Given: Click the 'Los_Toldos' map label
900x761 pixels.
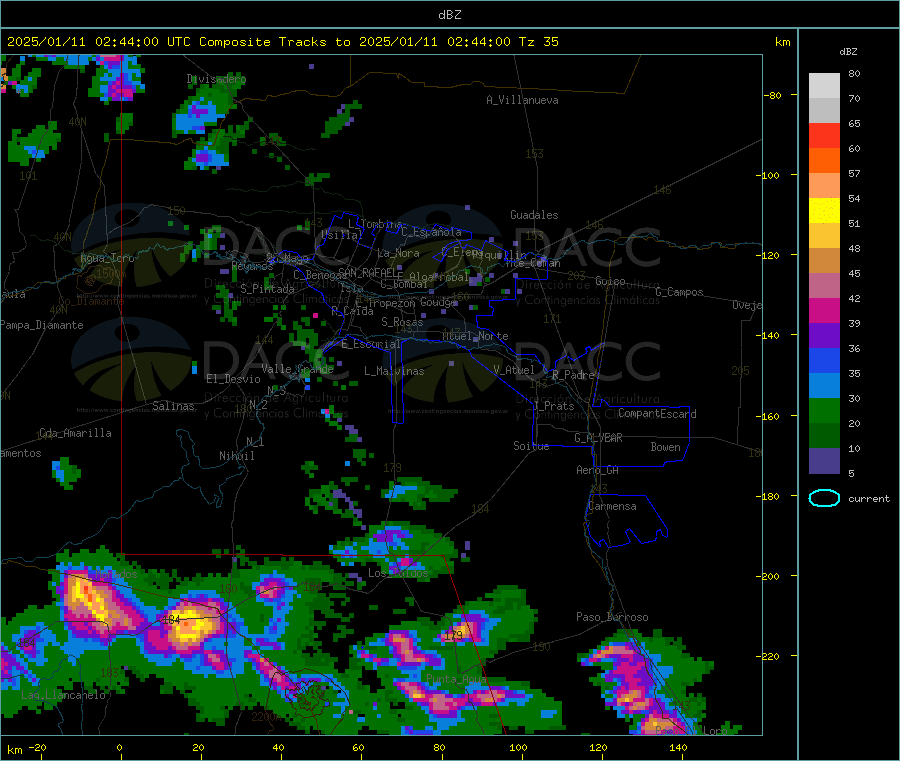Looking at the screenshot, I should (x=398, y=573).
